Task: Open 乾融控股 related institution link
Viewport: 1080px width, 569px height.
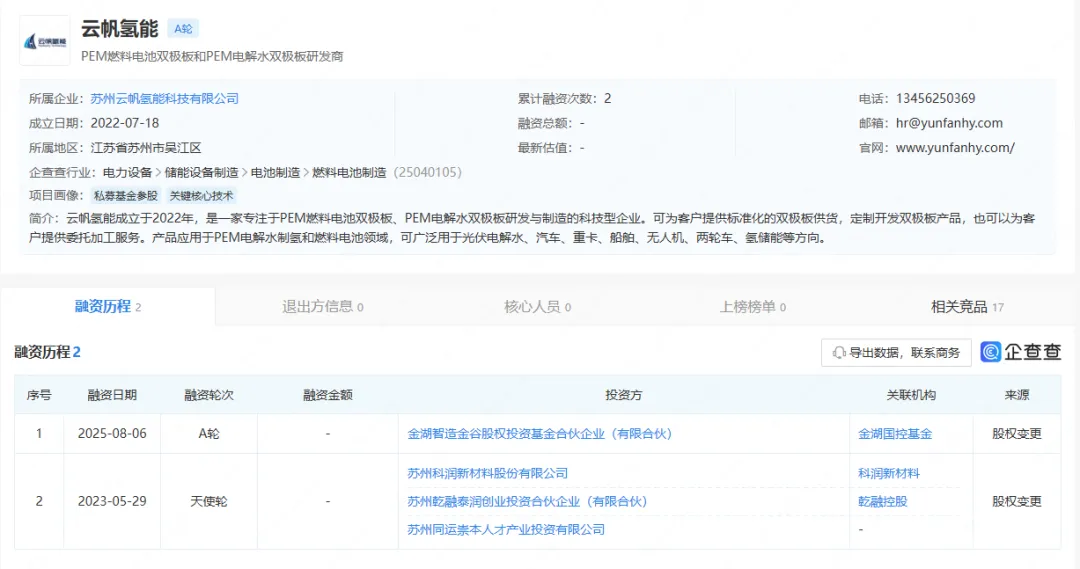Action: coord(882,501)
